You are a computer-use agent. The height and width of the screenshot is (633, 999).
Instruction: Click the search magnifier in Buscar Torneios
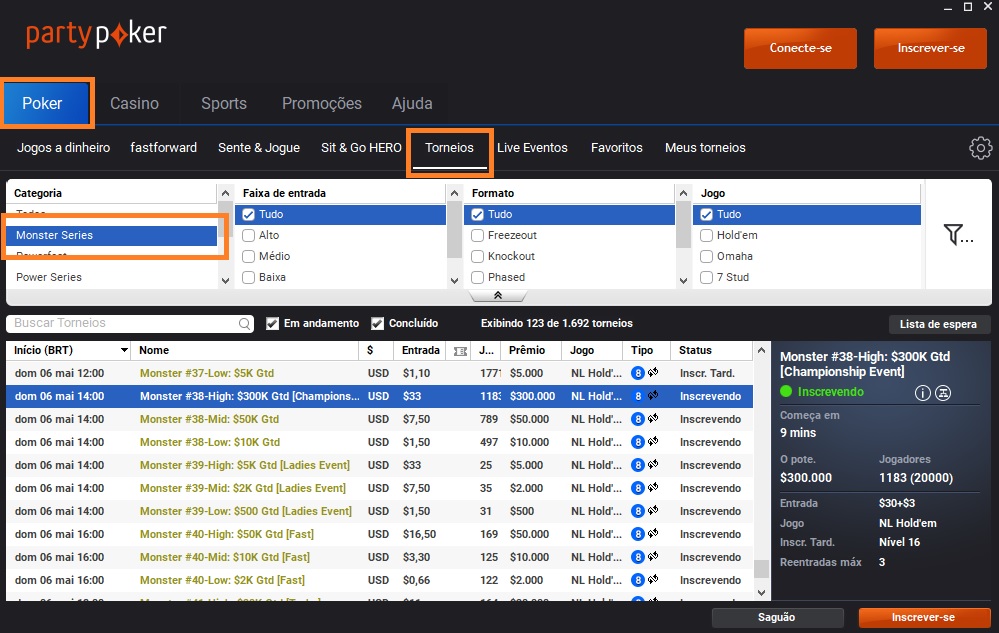245,324
